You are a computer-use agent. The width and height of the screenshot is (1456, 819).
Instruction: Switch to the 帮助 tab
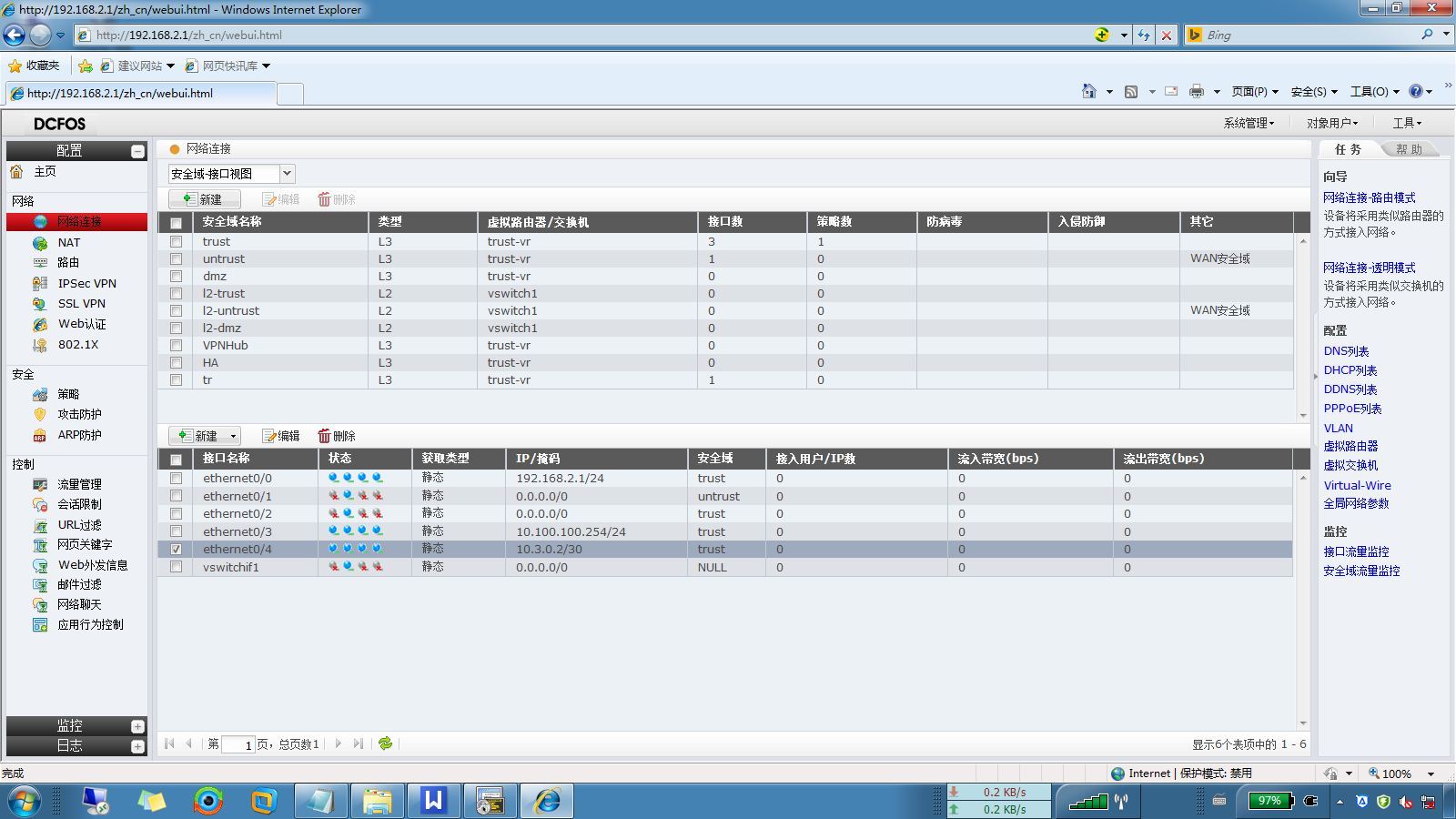tap(1409, 149)
